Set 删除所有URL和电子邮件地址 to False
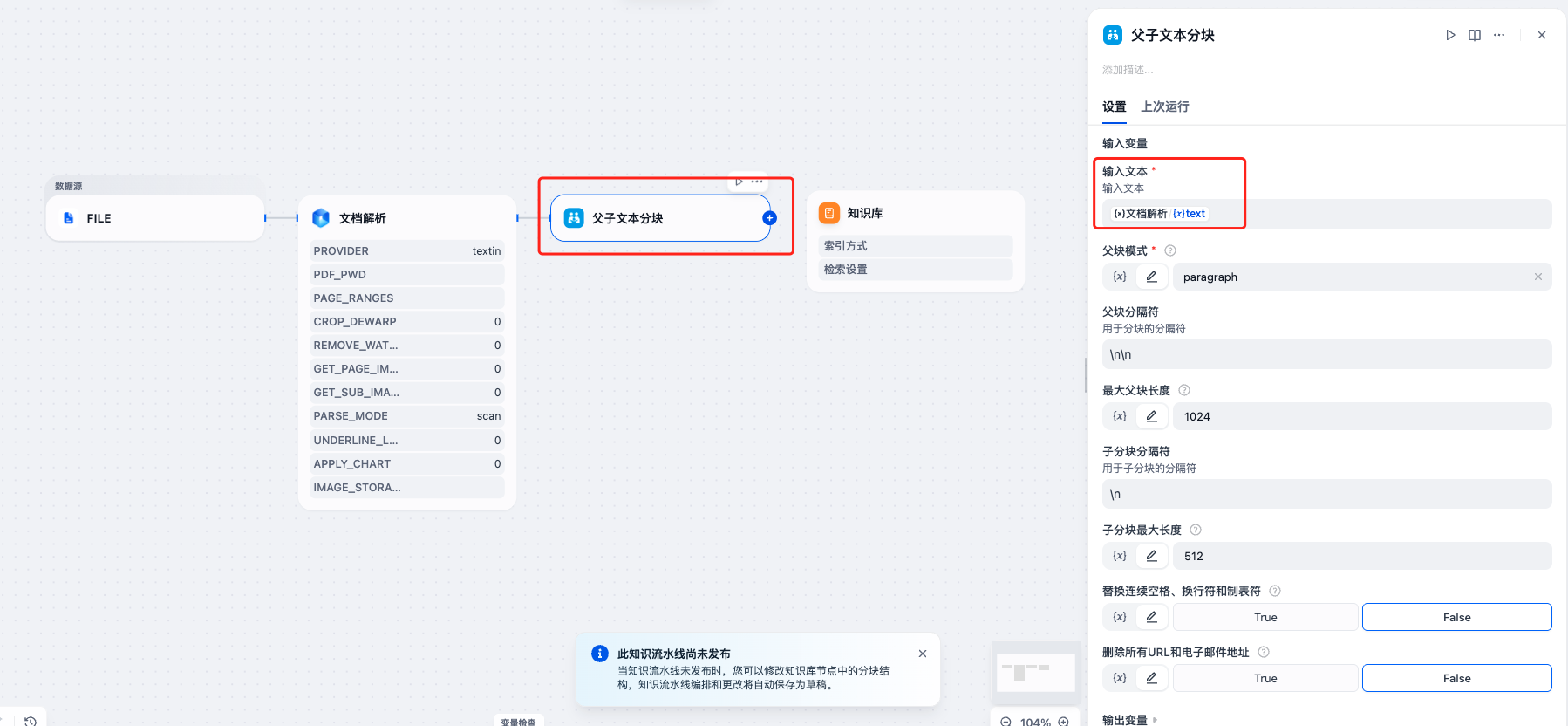The height and width of the screenshot is (726, 1568). 1456,678
